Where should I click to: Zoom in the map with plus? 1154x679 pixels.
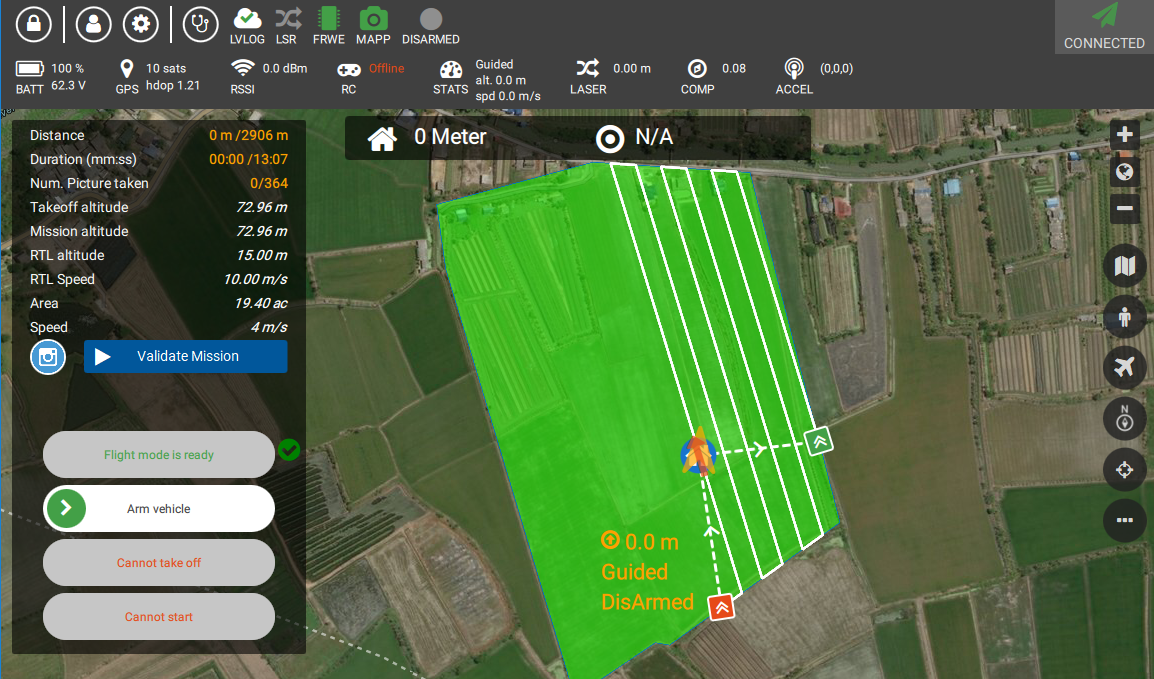point(1125,135)
